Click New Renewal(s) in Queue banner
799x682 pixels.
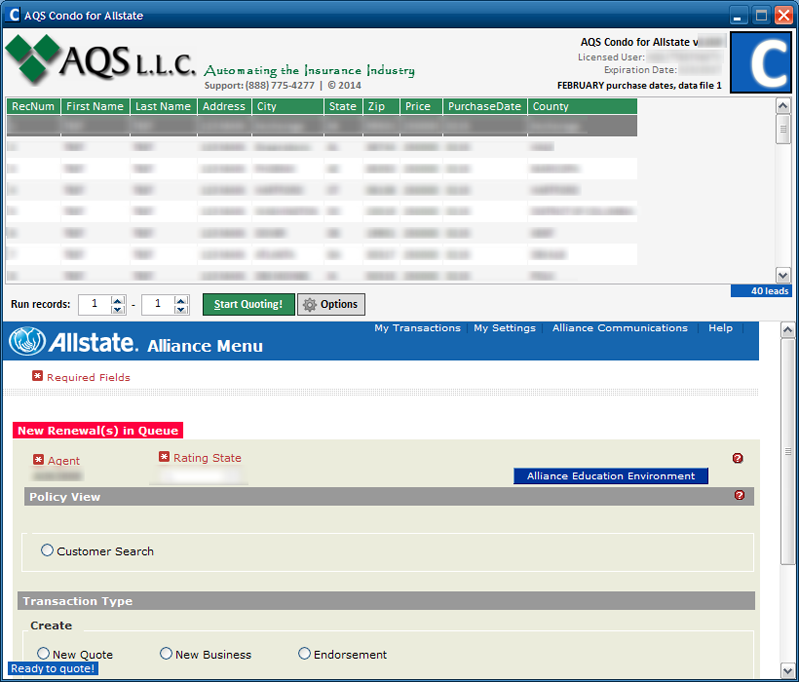click(98, 431)
